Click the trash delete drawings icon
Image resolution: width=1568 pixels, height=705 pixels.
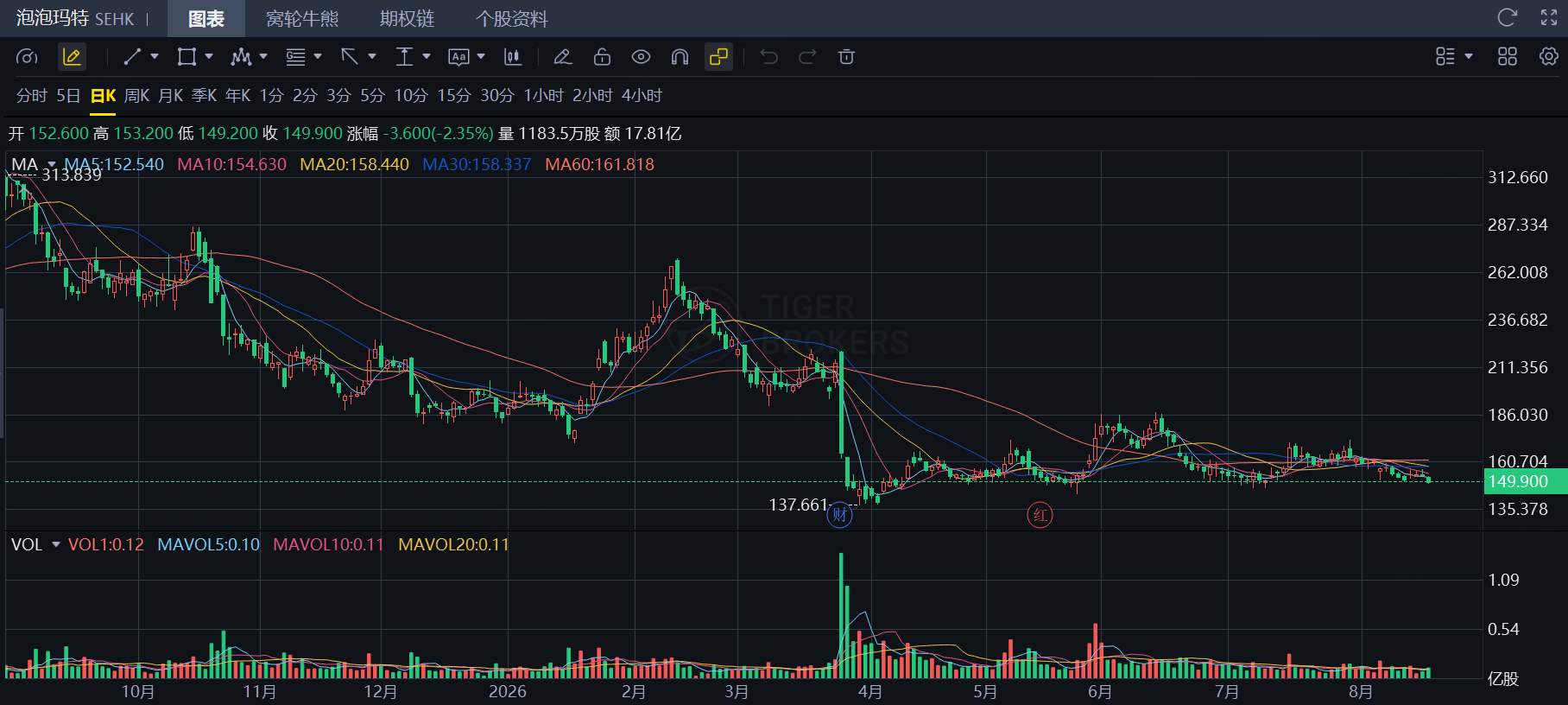(846, 57)
